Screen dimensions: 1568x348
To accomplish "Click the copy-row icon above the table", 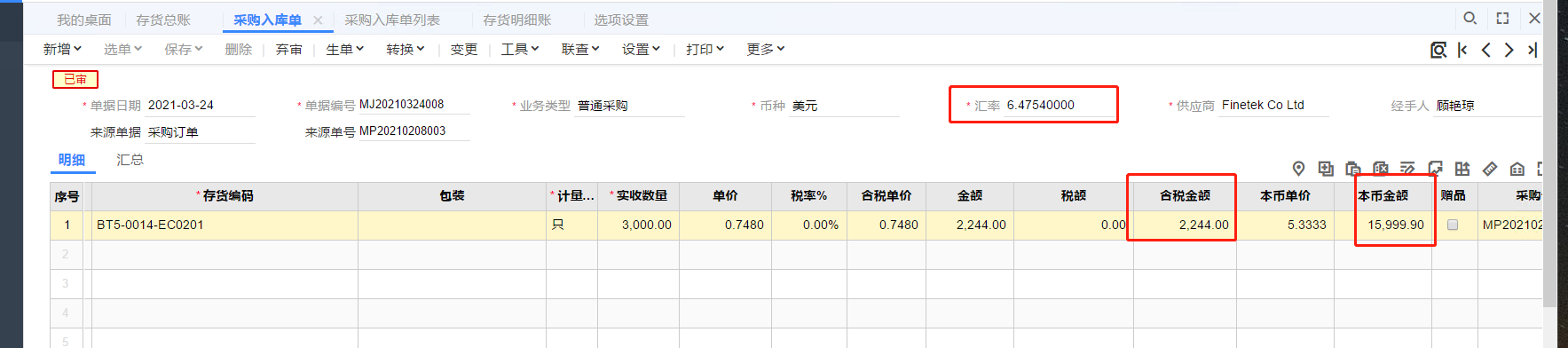I will (1353, 169).
